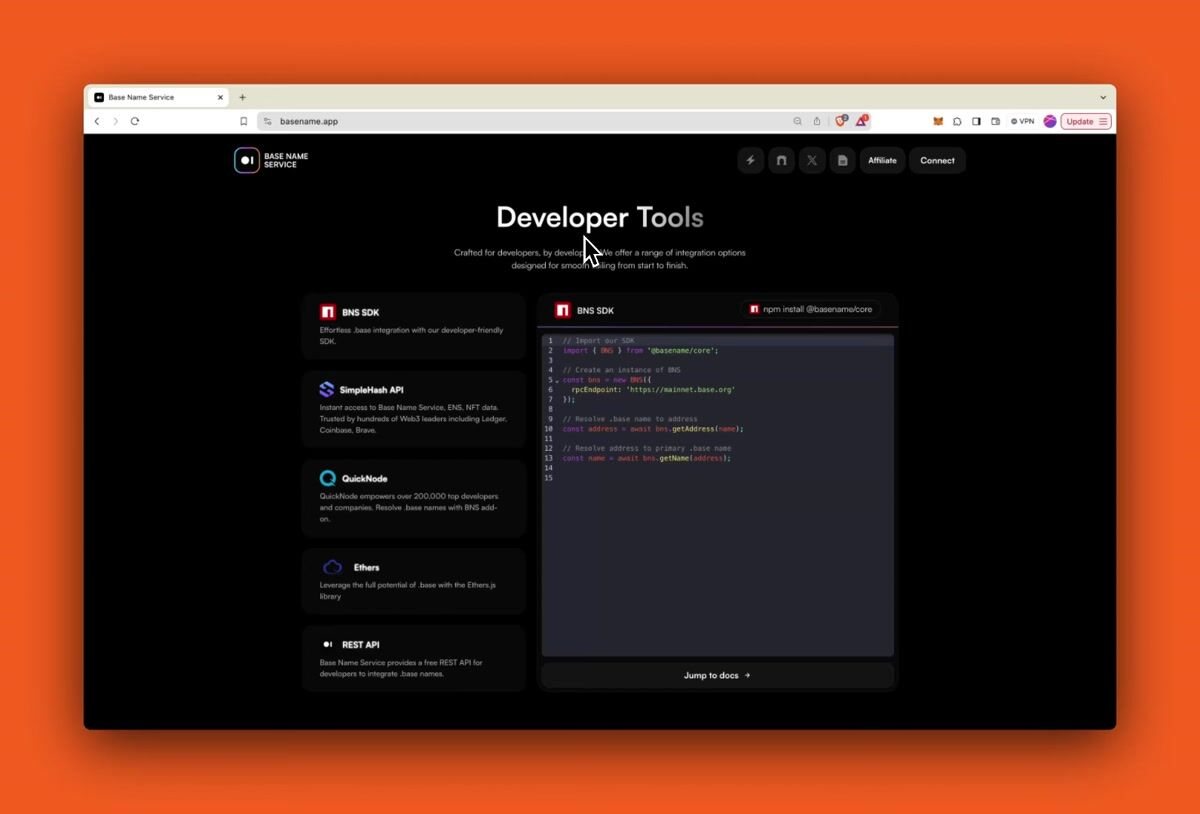
Task: Open the Brave Rewards triangle icon
Action: 861,120
